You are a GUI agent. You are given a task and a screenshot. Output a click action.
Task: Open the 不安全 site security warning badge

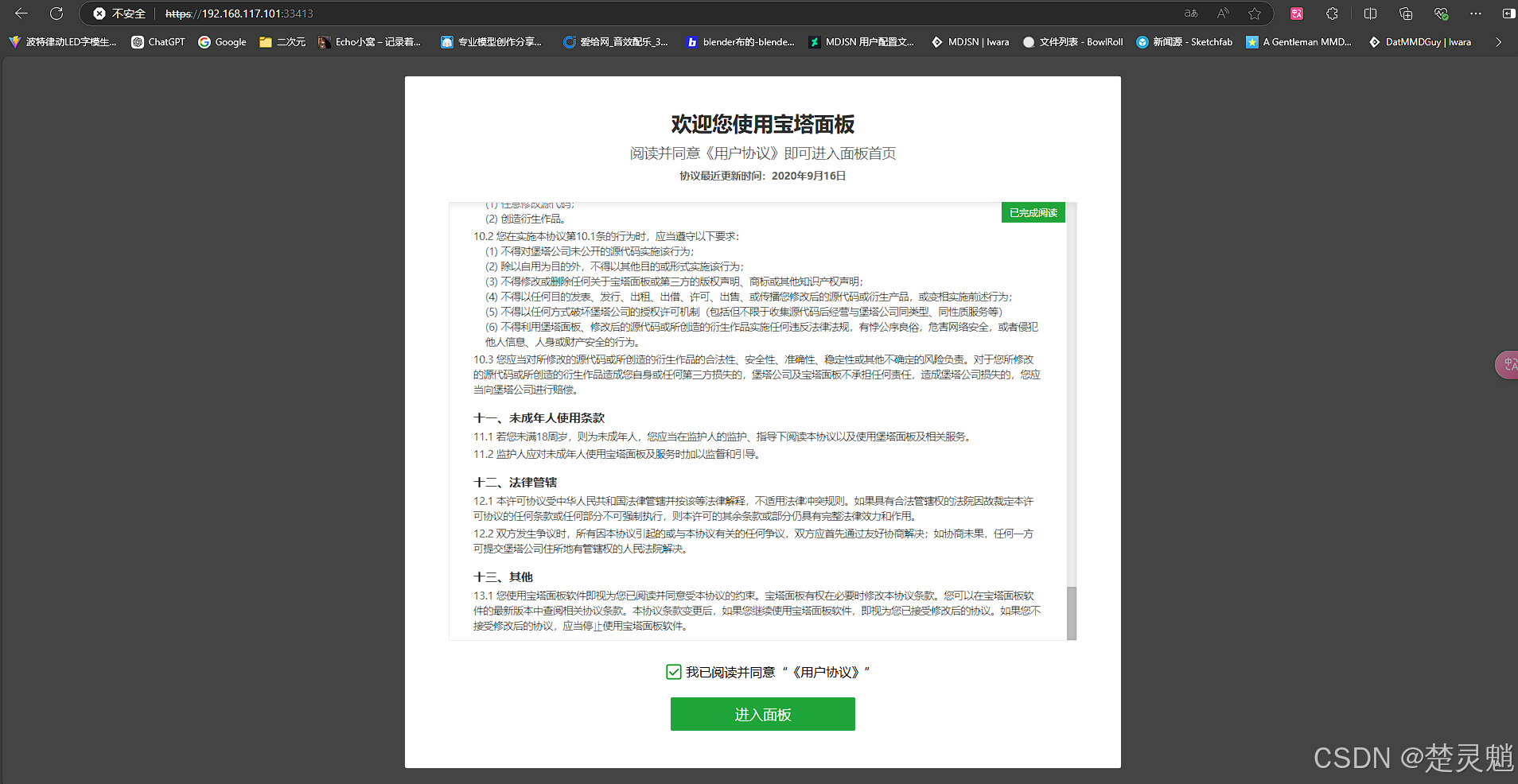[x=120, y=14]
